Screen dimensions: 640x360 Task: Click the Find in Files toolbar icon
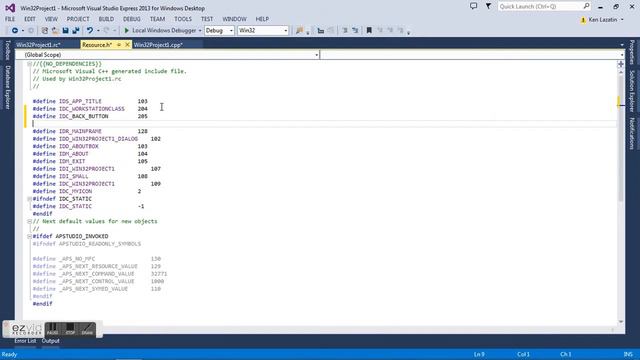(x=300, y=31)
